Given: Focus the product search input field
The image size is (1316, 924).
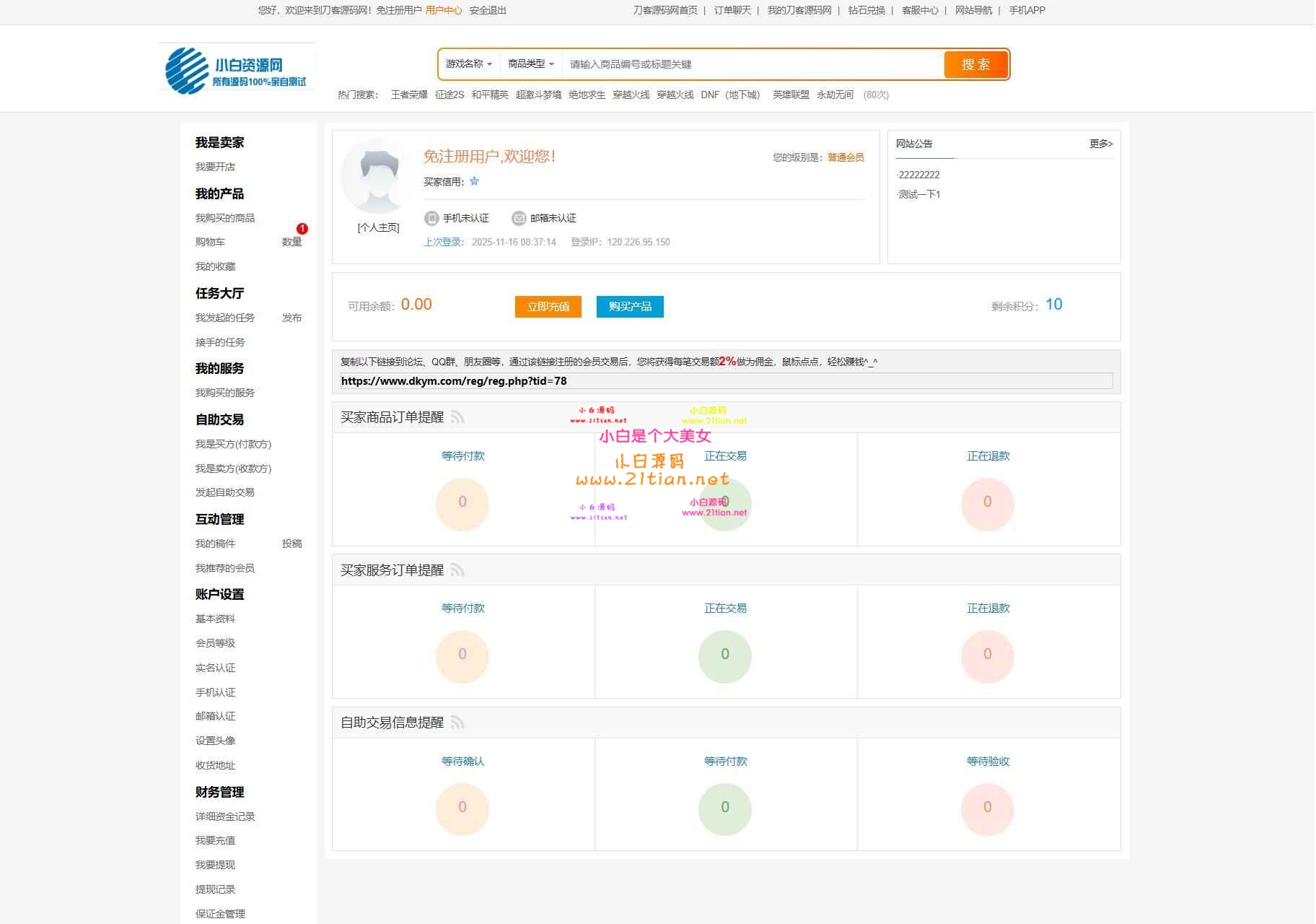Looking at the screenshot, I should pos(750,64).
